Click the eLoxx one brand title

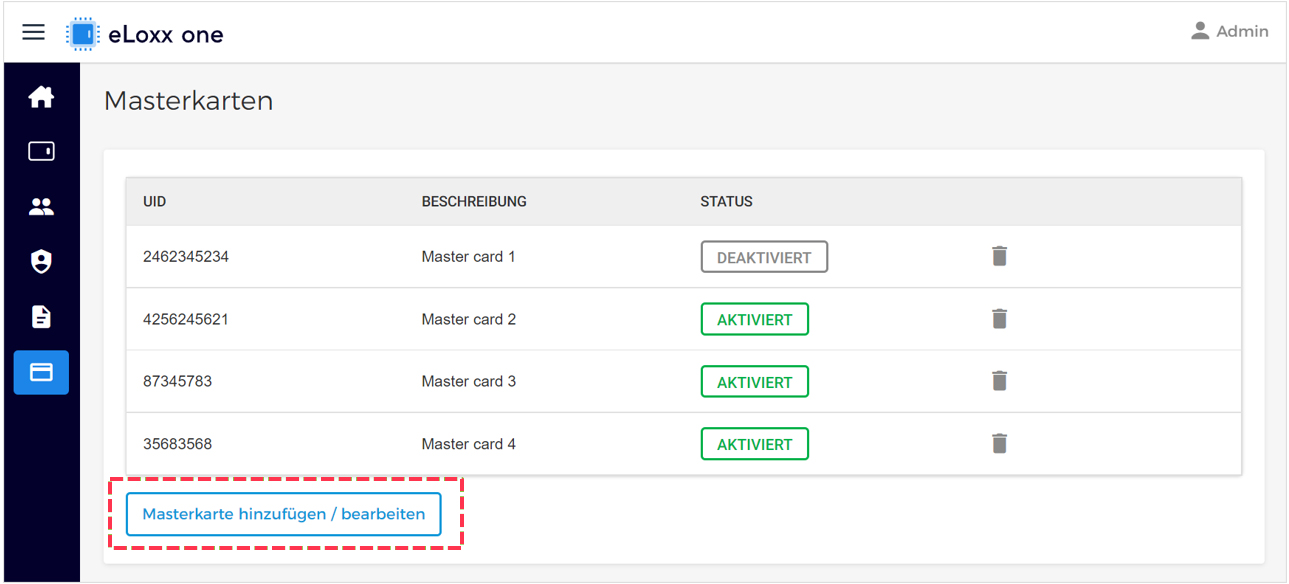[166, 35]
